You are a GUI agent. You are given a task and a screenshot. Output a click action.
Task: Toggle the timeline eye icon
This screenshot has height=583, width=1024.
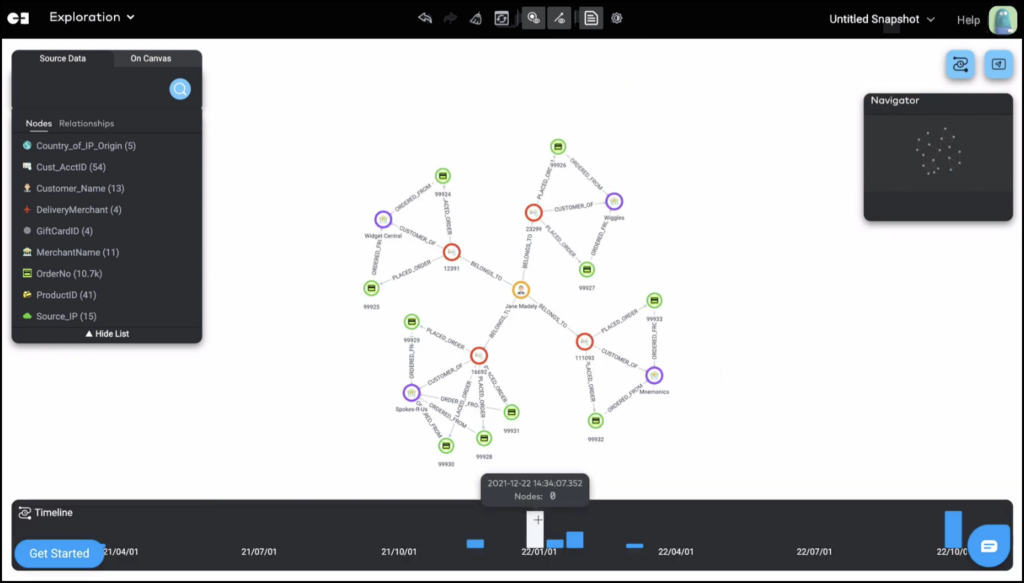[25, 513]
